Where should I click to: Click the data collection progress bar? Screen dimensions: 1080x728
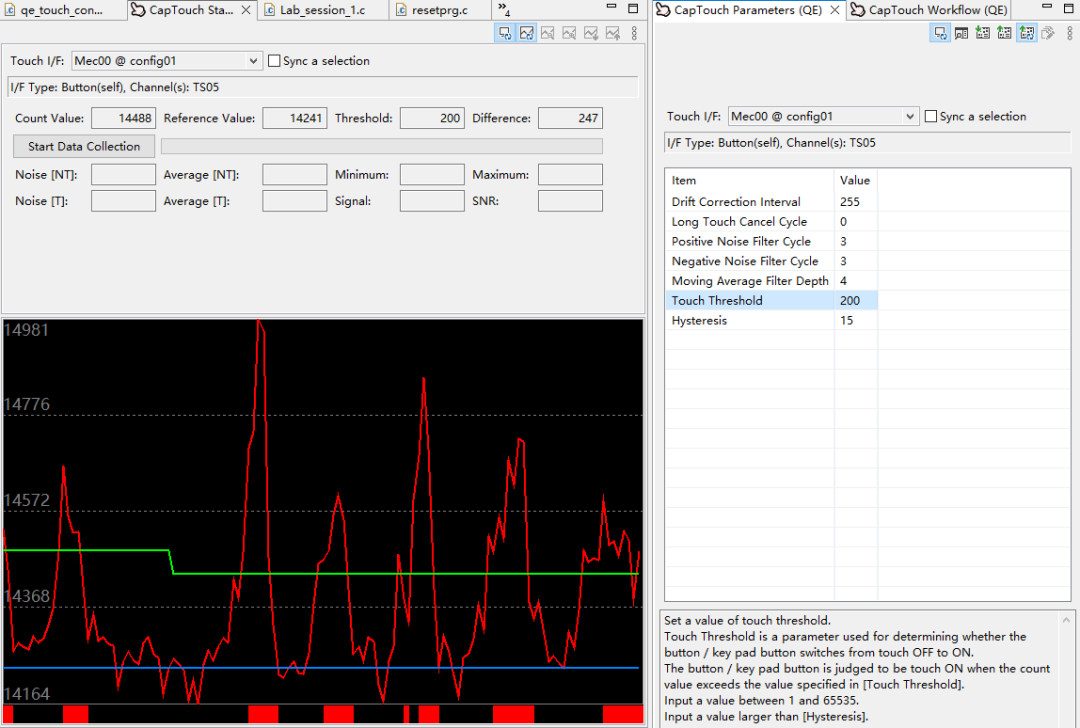click(x=381, y=146)
